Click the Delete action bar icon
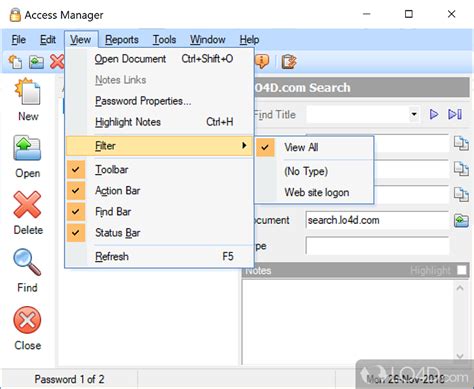 coord(27,205)
